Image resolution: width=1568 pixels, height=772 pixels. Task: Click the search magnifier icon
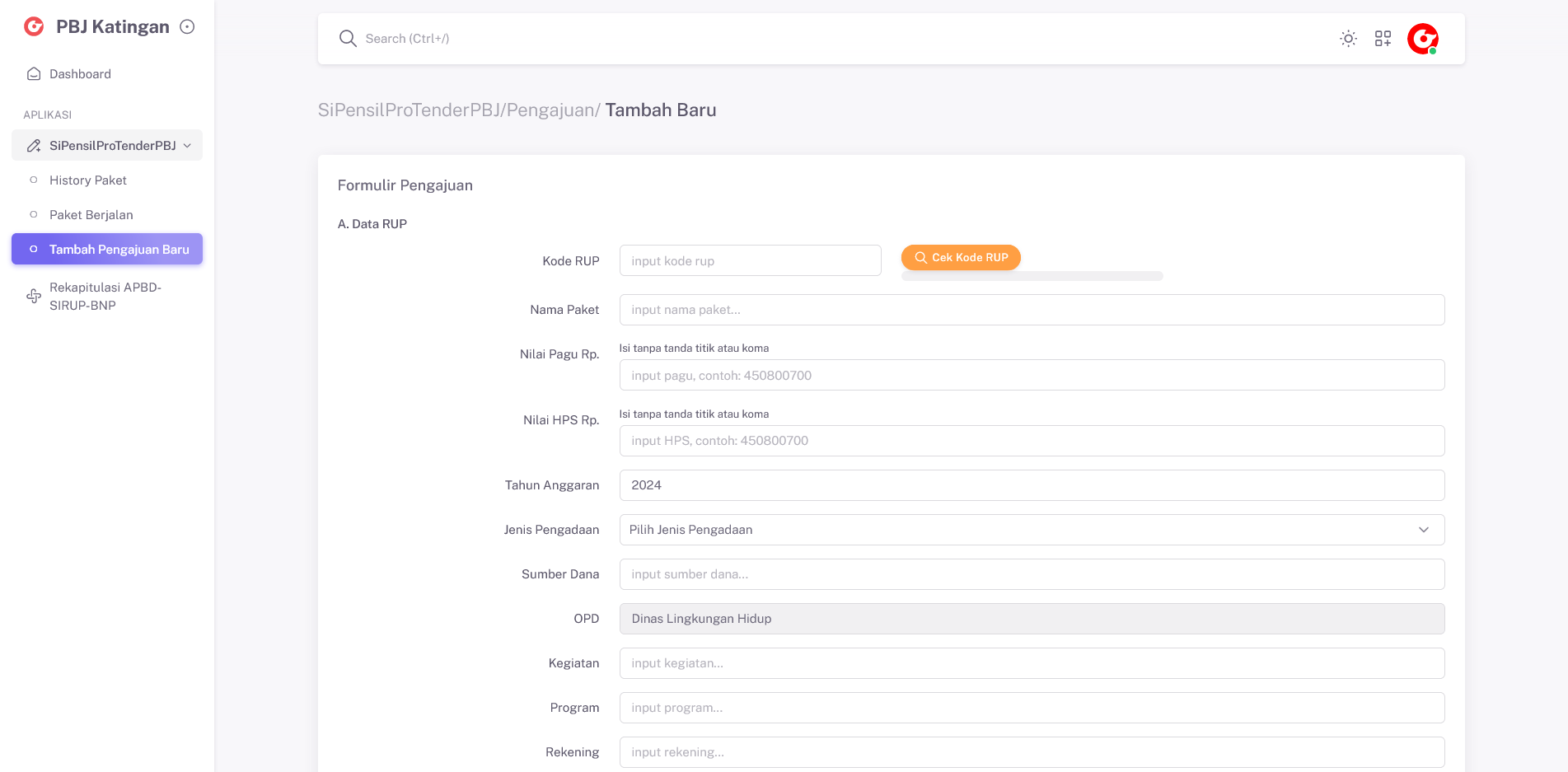click(x=348, y=39)
